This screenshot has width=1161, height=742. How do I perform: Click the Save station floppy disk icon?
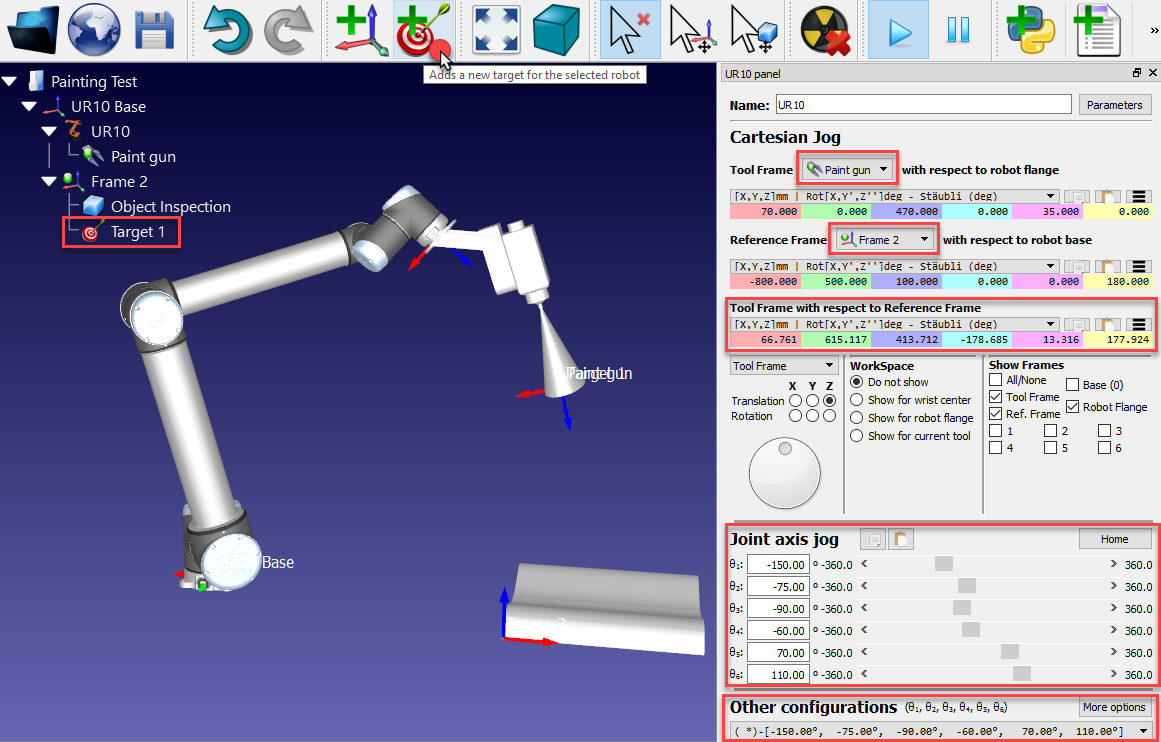tap(154, 30)
